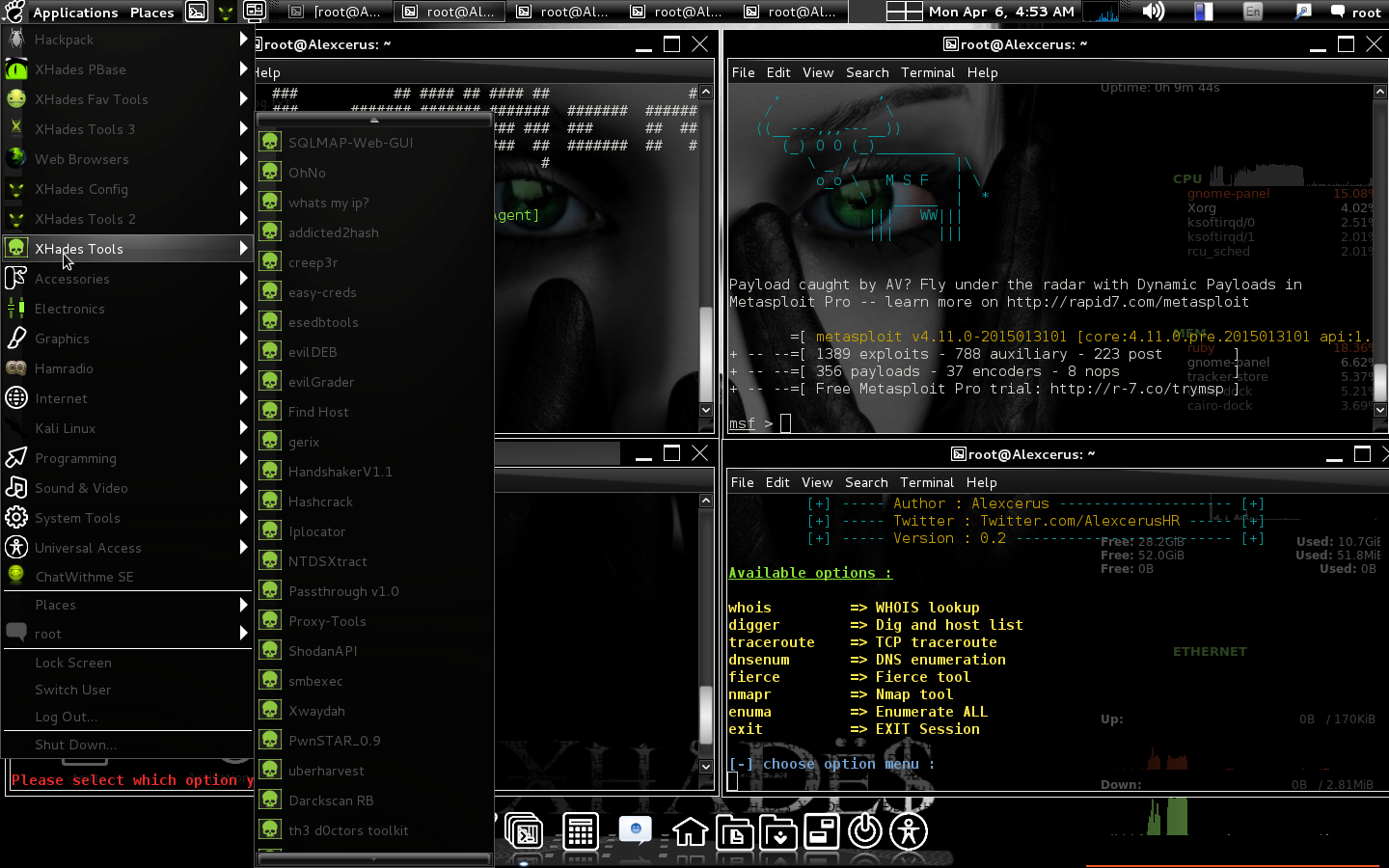Click the skull icon beside PwnSTAR_0.9
Viewport: 1389px width, 868px height.
click(x=270, y=741)
